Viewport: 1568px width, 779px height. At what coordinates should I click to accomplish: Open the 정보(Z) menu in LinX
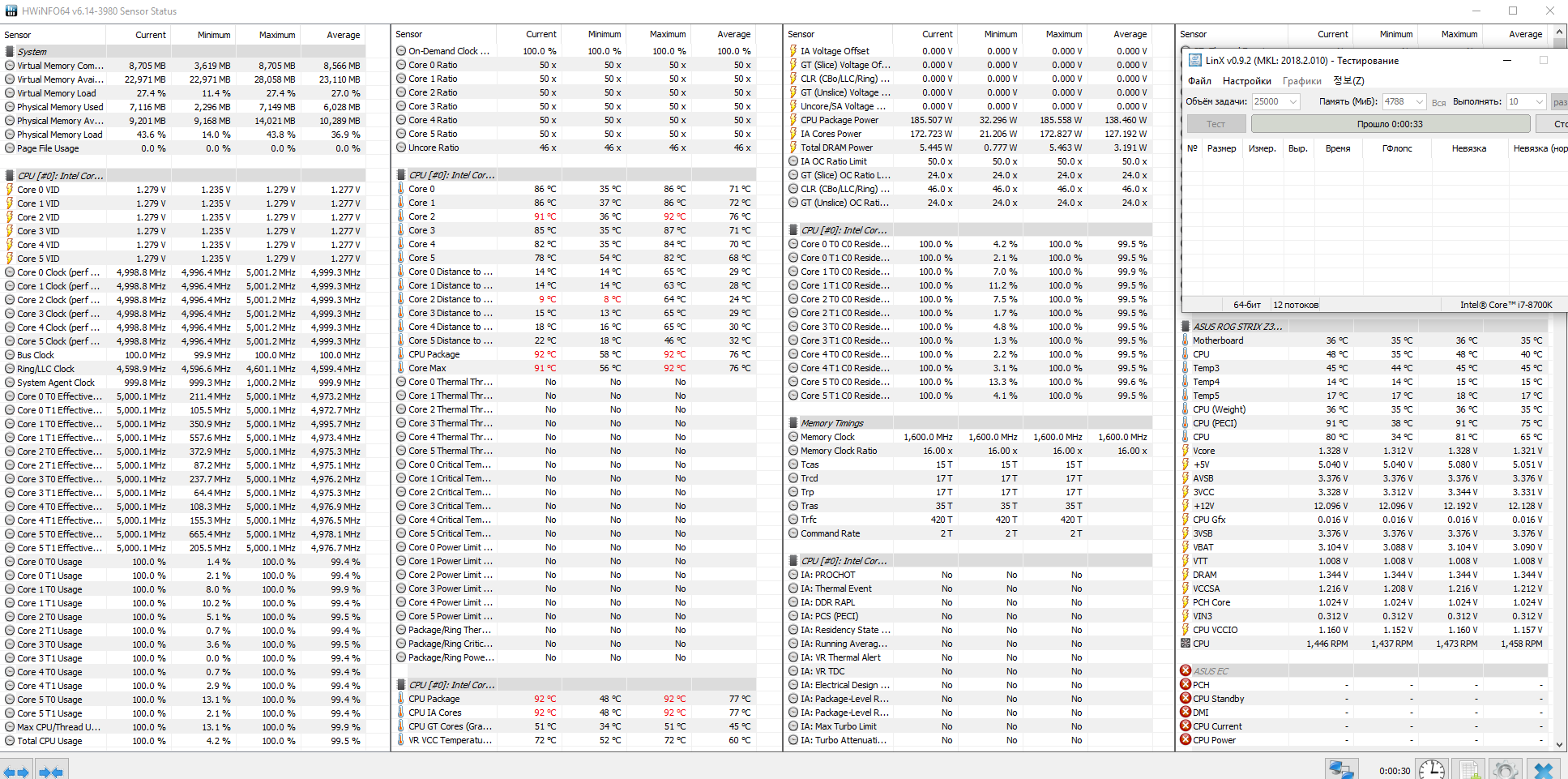1348,81
